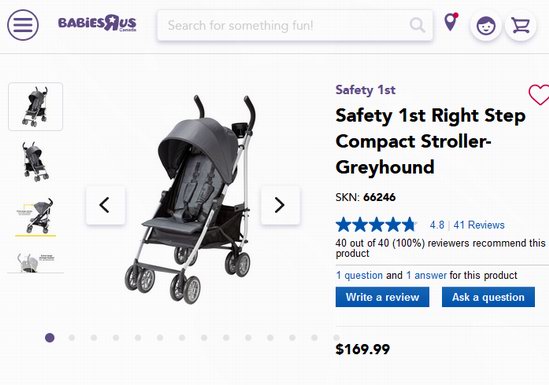Select the second carousel dot indicator
549x385 pixels.
(x=72, y=338)
